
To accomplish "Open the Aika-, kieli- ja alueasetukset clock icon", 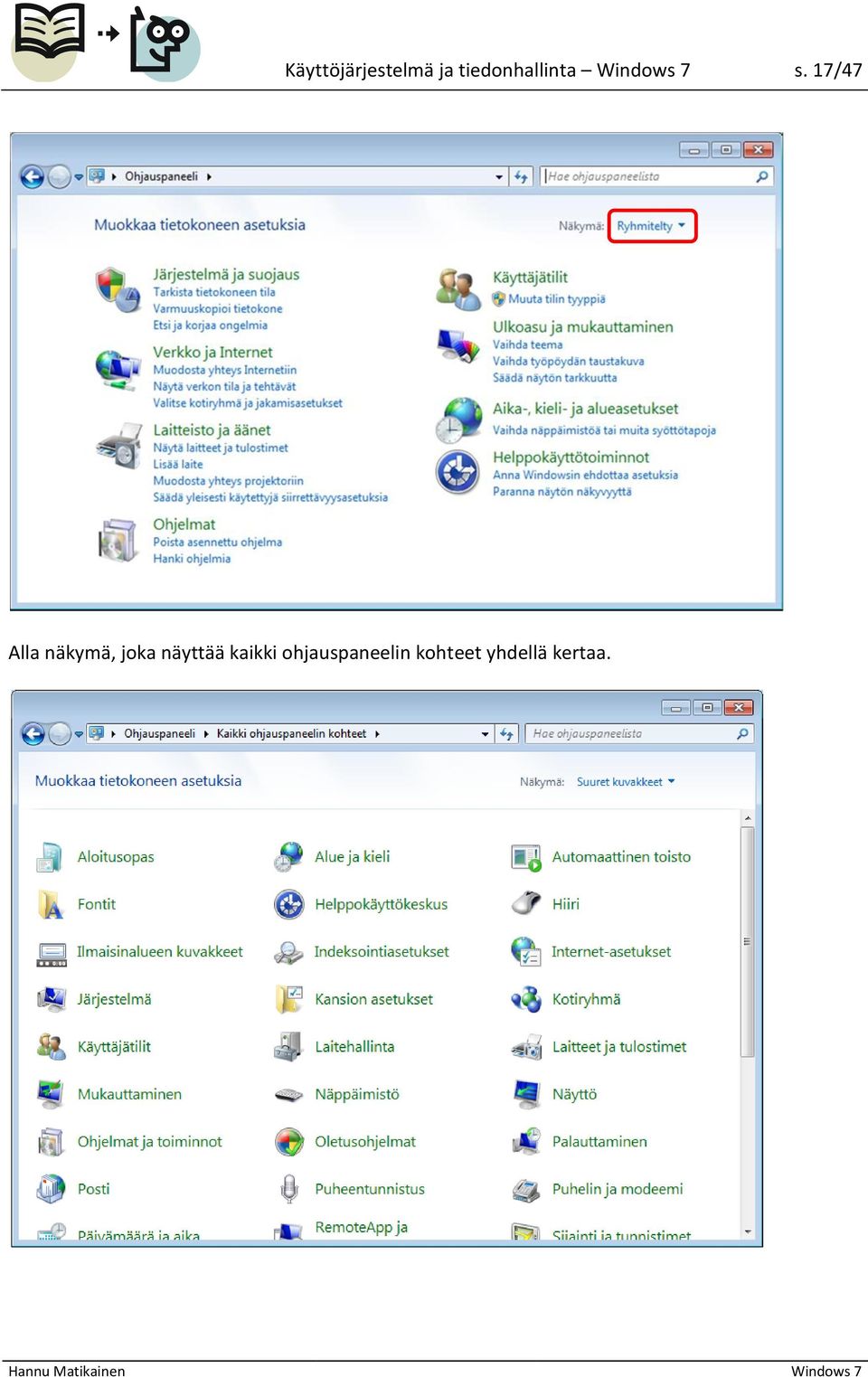I will coord(458,420).
